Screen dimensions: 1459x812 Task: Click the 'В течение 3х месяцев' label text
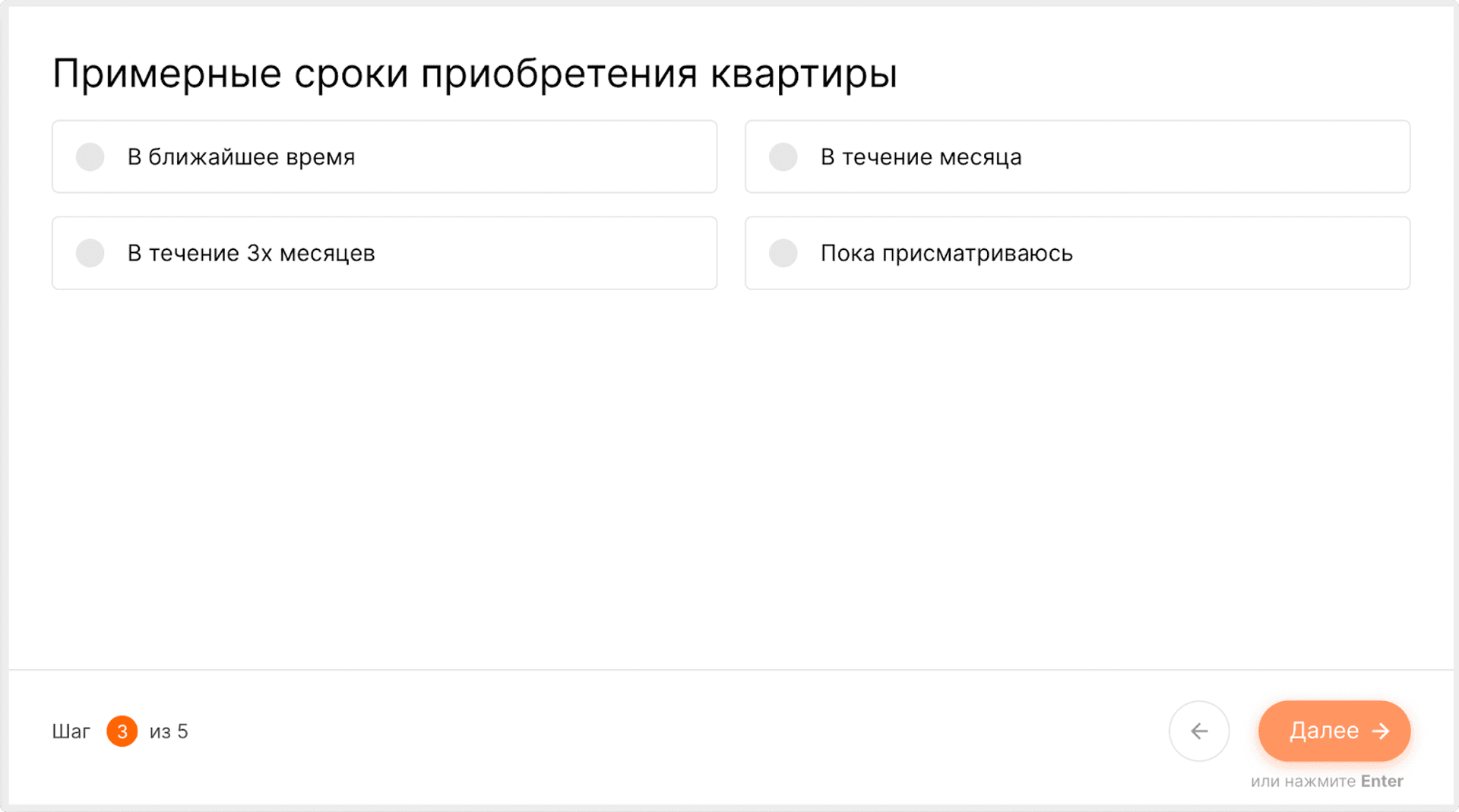point(251,253)
